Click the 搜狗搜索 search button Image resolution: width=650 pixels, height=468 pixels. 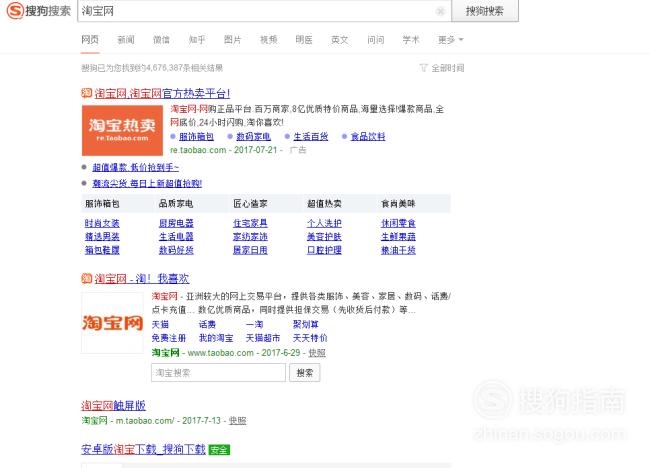(x=485, y=11)
